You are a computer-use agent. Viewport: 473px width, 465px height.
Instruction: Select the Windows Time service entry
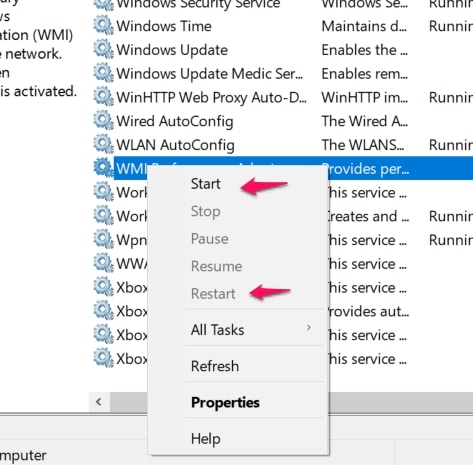pyautogui.click(x=283, y=26)
